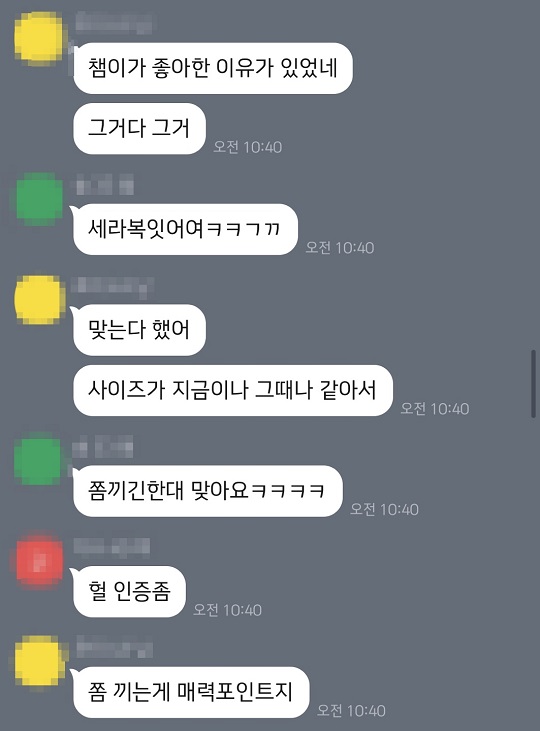Tap the blurred sender name above '헐 인증좀'
Screen dimensions: 540x731
pos(112,546)
